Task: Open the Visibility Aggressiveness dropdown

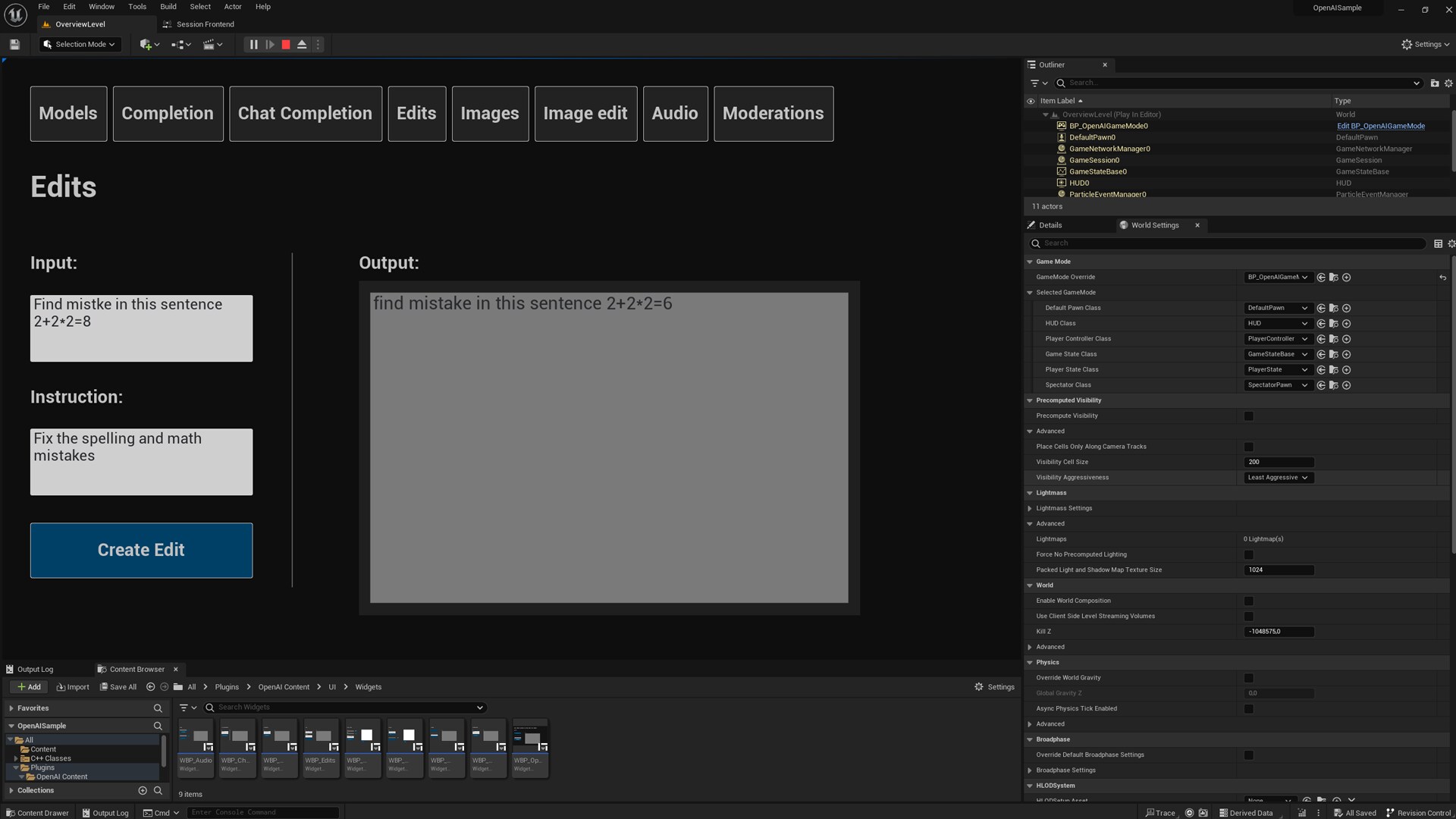Action: pos(1278,478)
